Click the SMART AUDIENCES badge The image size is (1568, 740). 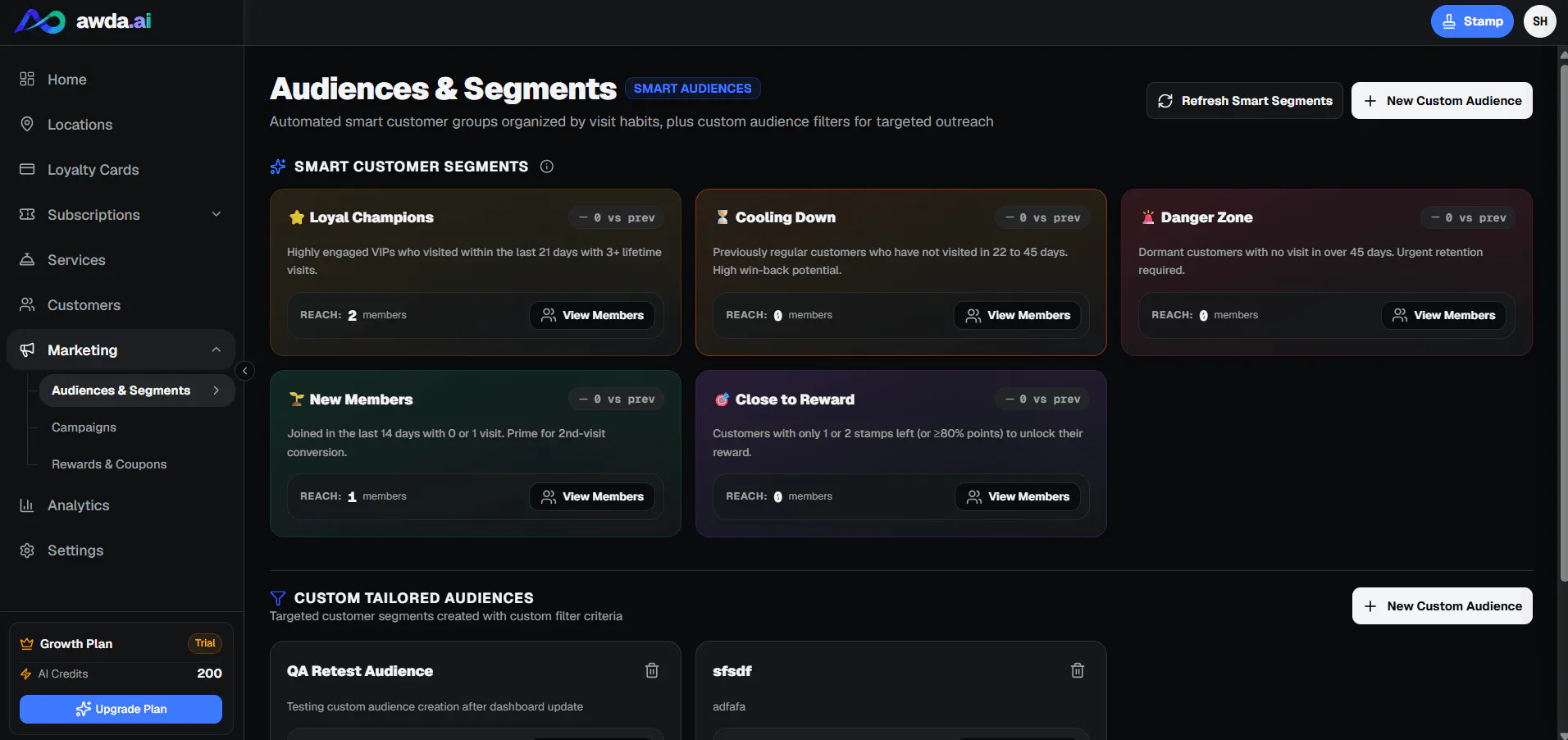(x=692, y=88)
